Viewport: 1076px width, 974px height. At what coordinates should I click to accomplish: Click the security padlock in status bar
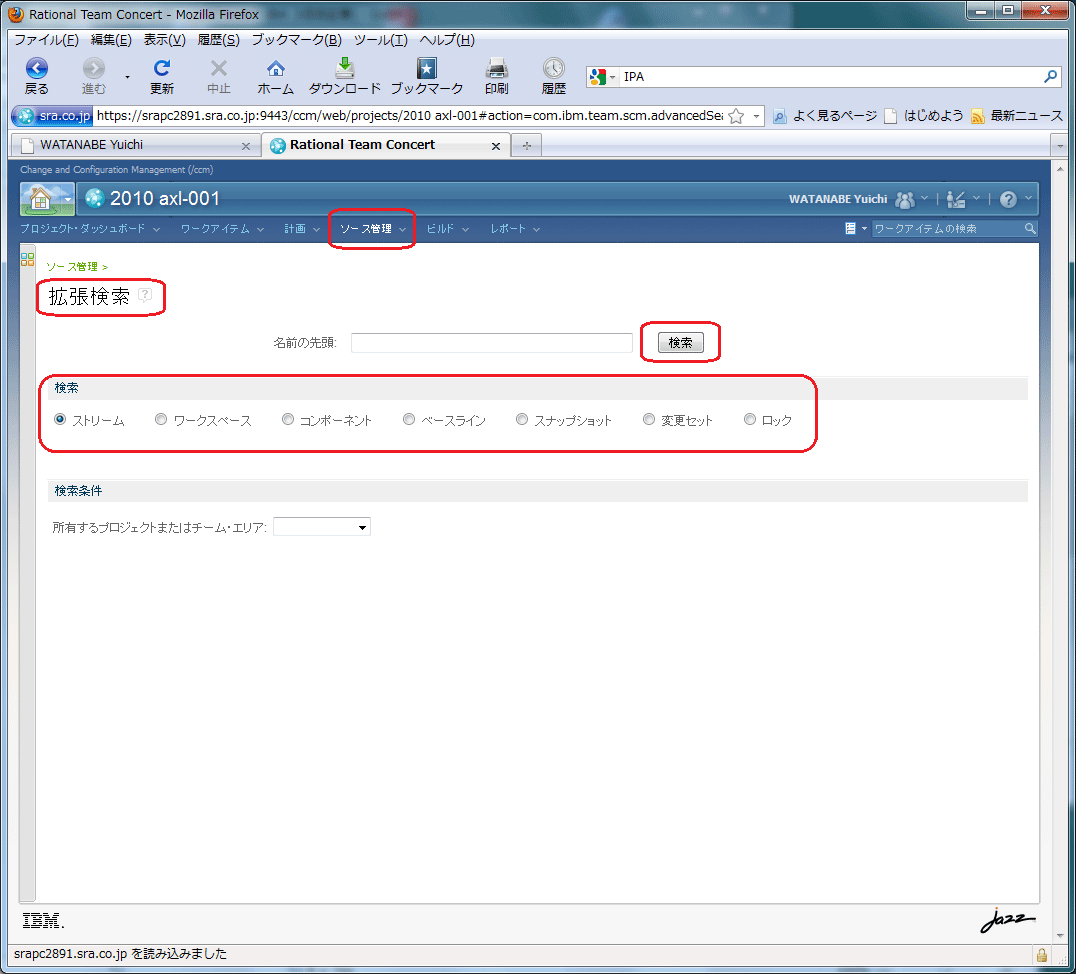point(1041,954)
